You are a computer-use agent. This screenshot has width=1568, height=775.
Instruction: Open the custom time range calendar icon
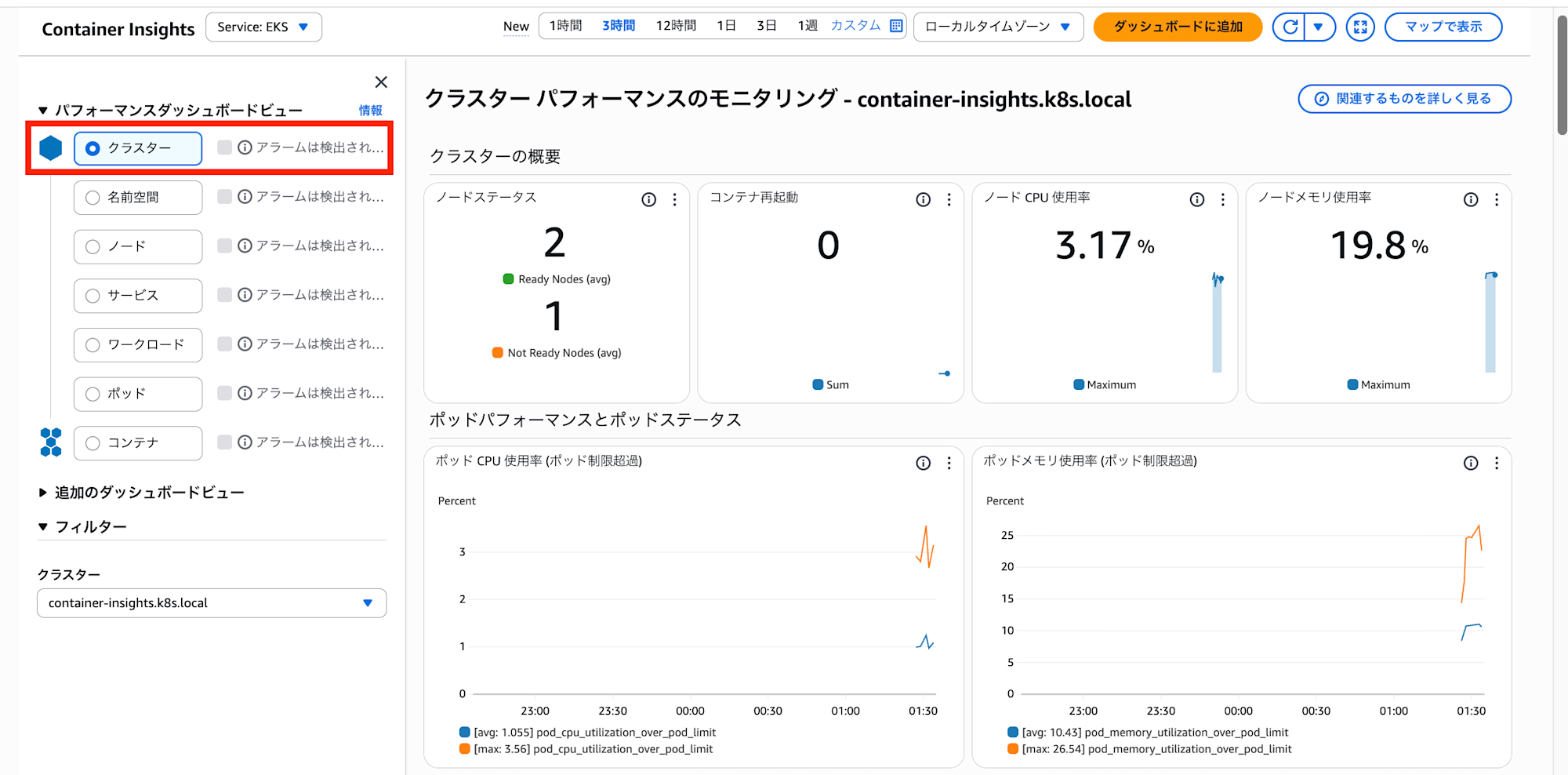(896, 26)
